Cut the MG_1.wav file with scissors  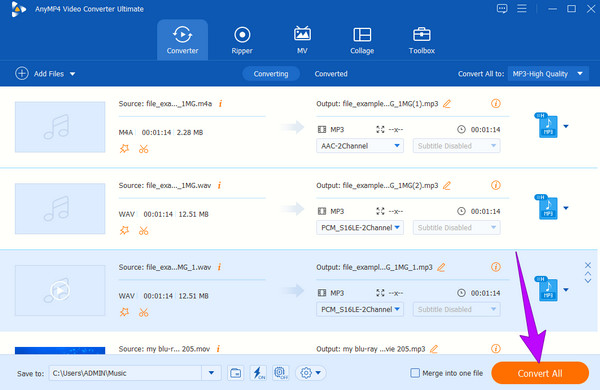[143, 313]
